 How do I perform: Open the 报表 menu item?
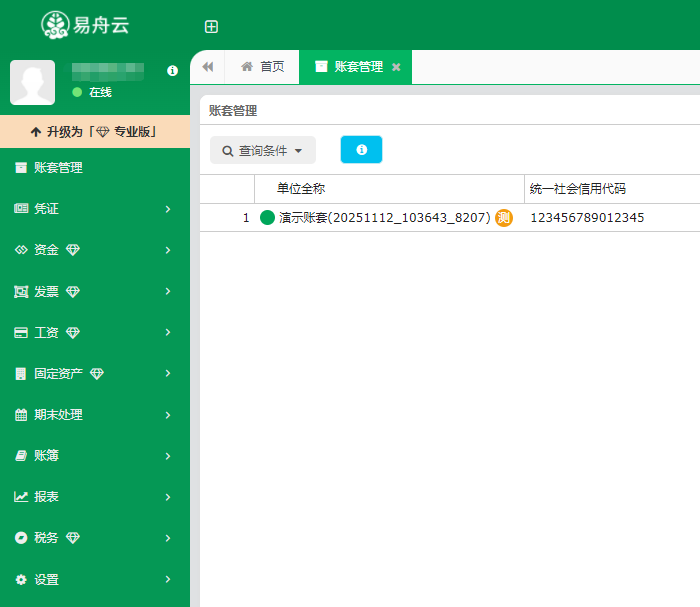(x=94, y=497)
